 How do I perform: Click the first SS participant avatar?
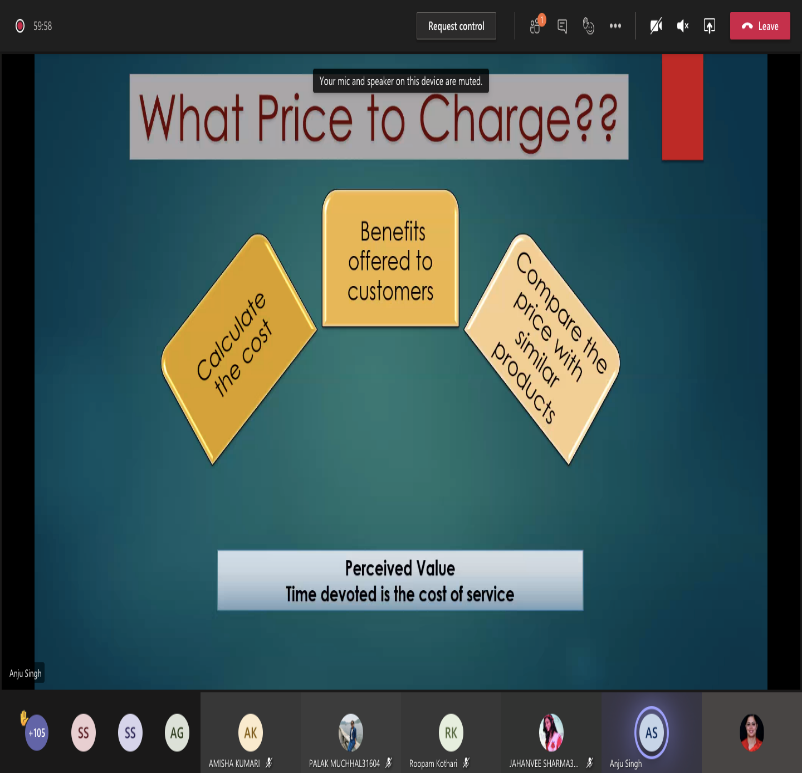click(x=83, y=732)
